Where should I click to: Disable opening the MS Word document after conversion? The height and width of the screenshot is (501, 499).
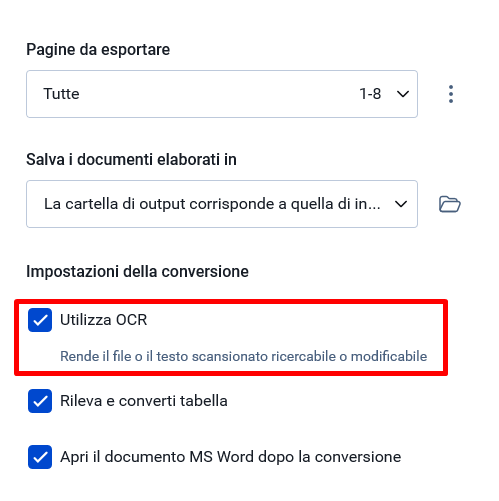pyautogui.click(x=40, y=457)
